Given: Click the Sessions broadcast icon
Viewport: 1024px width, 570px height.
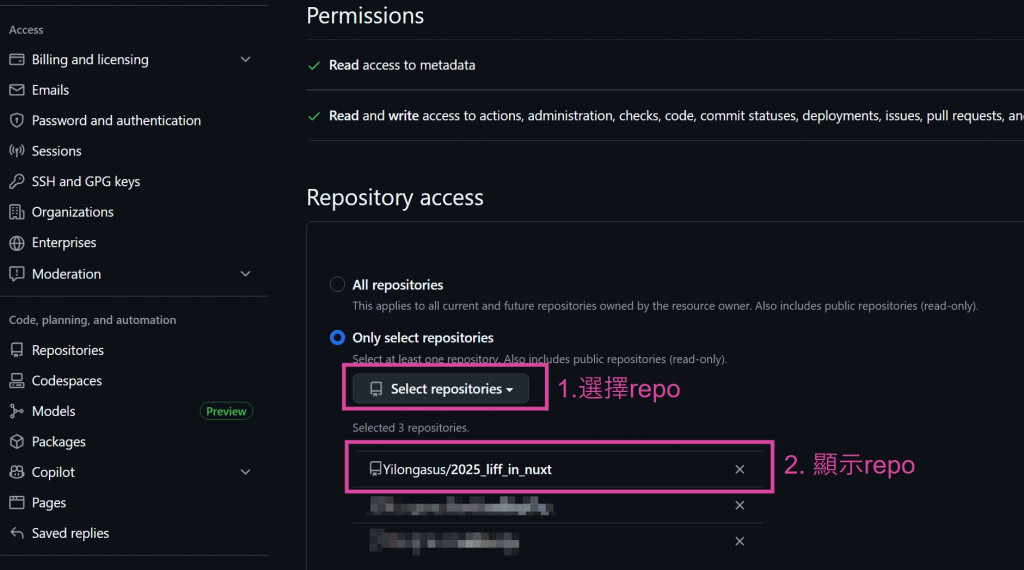Looking at the screenshot, I should point(17,151).
